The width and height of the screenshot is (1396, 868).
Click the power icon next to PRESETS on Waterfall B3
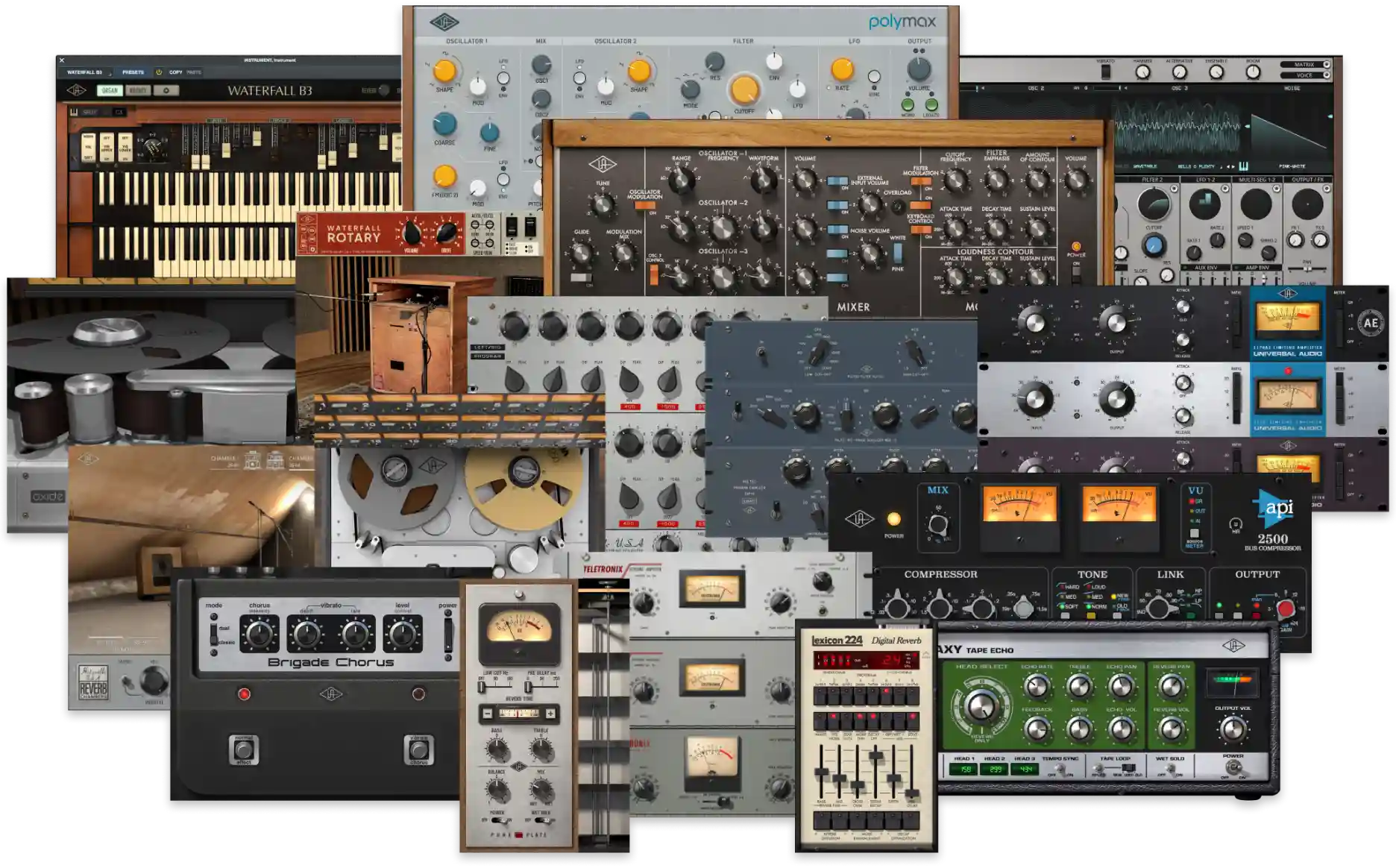(x=159, y=72)
